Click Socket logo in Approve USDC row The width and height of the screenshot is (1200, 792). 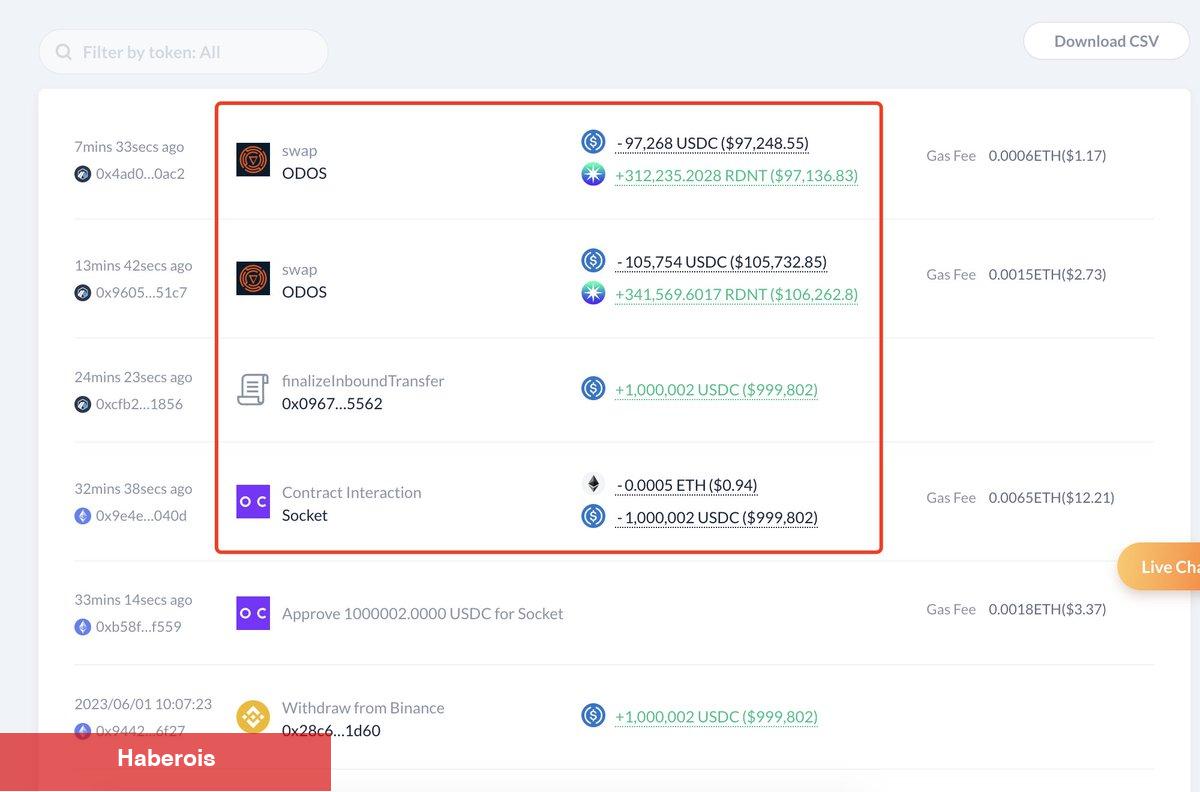253,613
